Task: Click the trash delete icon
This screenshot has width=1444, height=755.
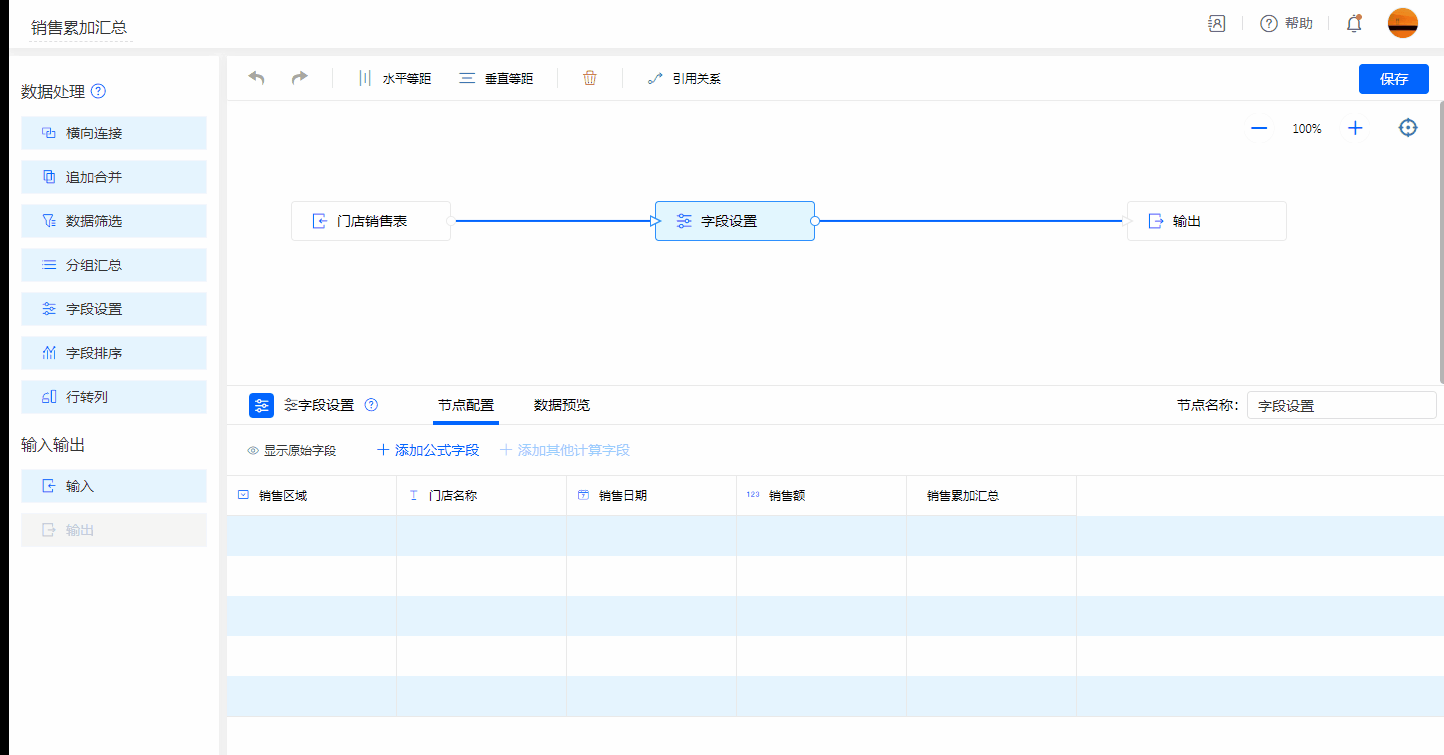Action: click(x=590, y=78)
